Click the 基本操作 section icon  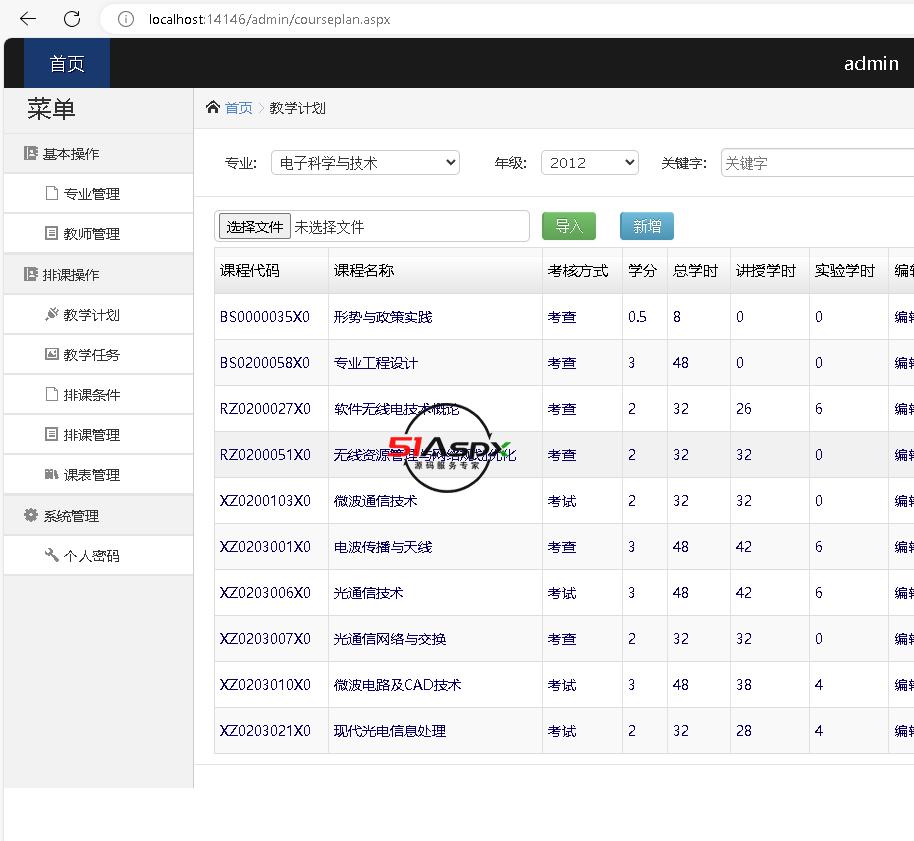coord(30,154)
